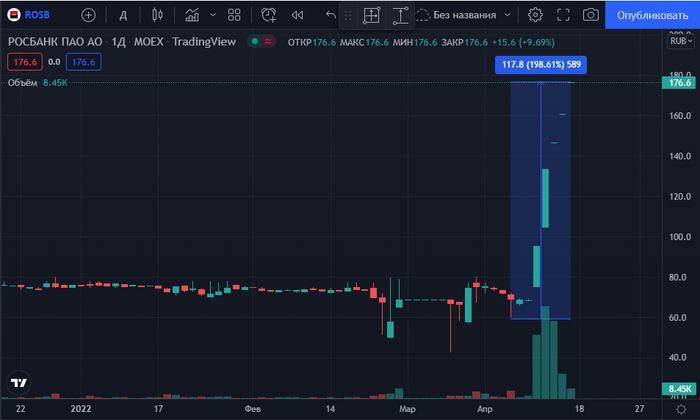Toggle the green and red market status indicator
Image resolution: width=700 pixels, height=420 pixels.
pos(260,42)
